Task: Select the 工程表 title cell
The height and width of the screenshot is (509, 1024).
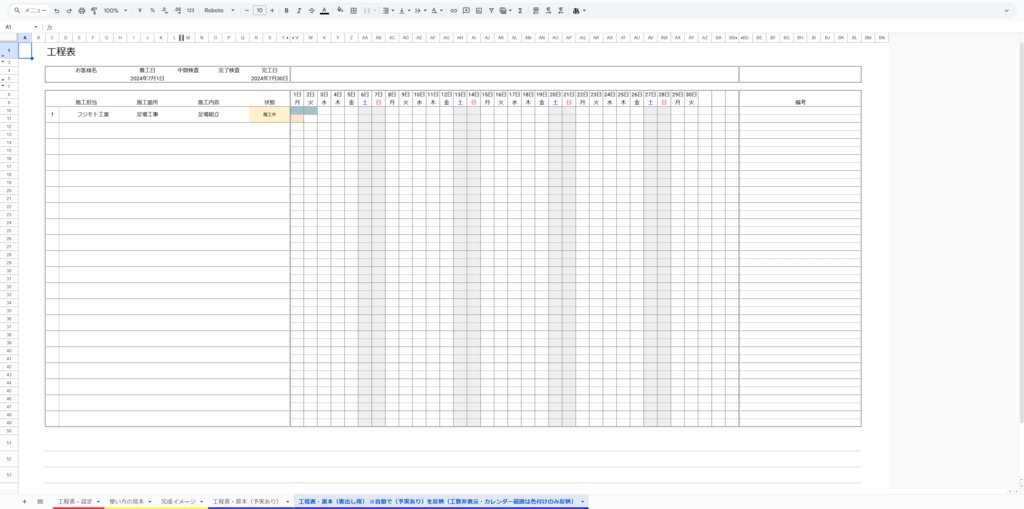Action: click(x=61, y=52)
